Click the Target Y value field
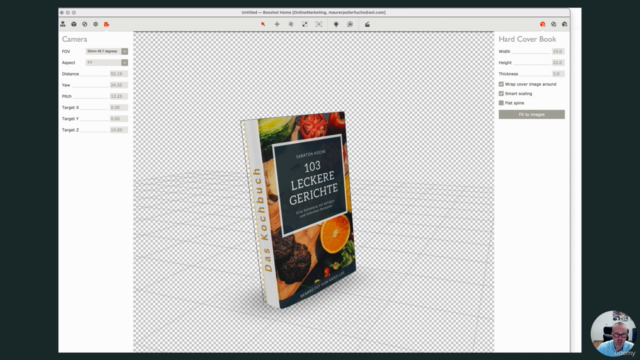This screenshot has width=640, height=360. click(119, 118)
